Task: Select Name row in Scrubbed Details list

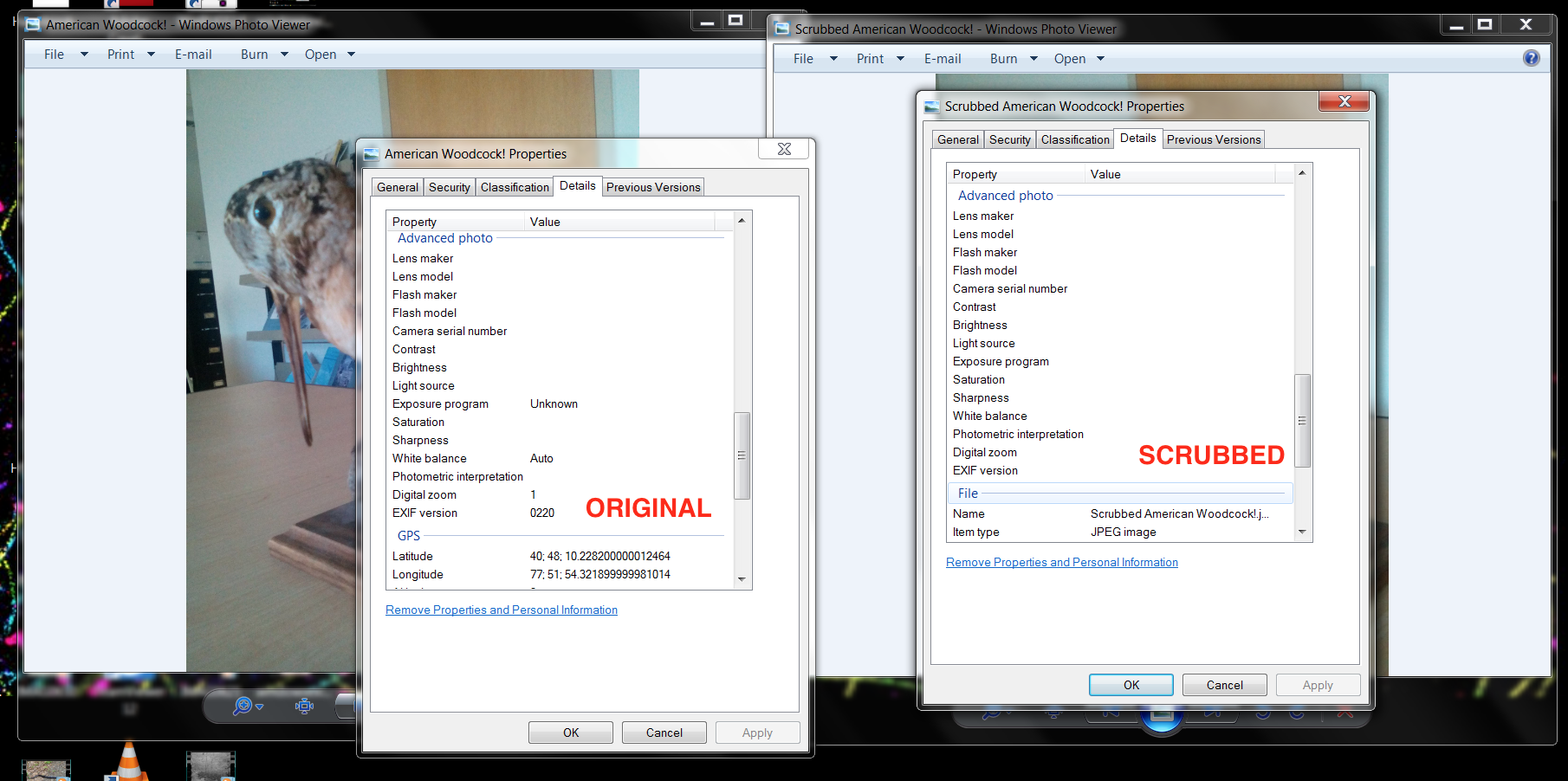Action: tap(1120, 513)
